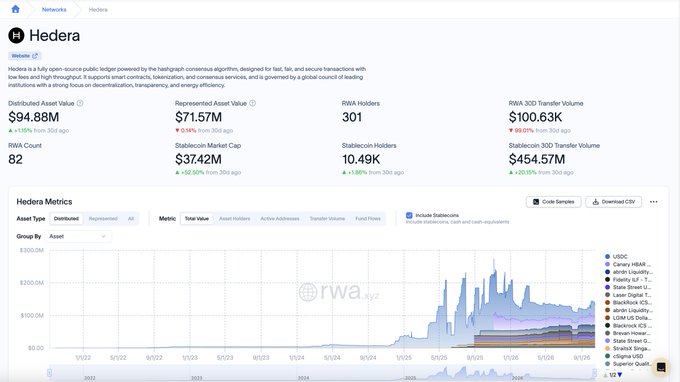This screenshot has height=382, width=680.
Task: Toggle Canary HBAR series in legend
Action: coord(628,264)
